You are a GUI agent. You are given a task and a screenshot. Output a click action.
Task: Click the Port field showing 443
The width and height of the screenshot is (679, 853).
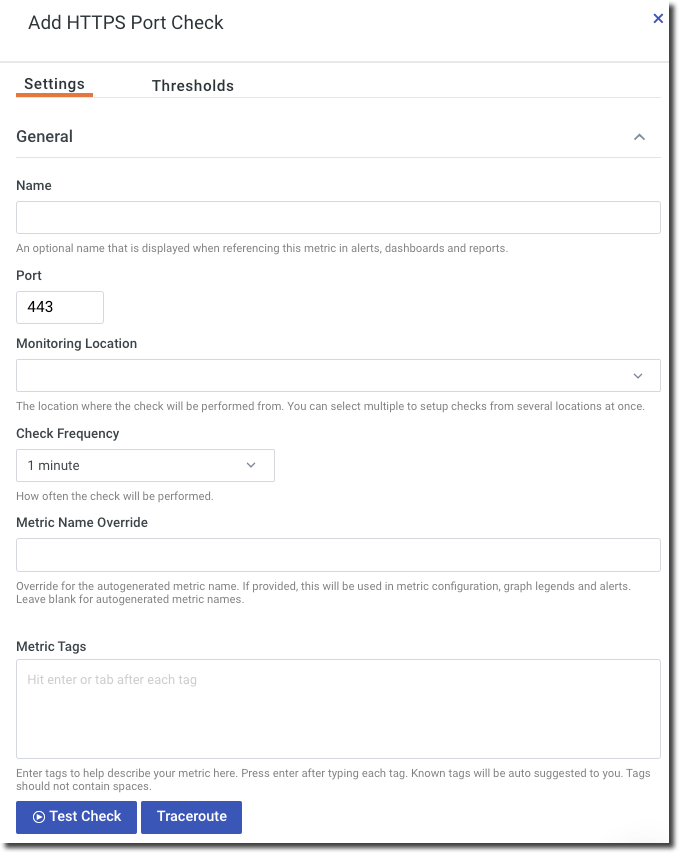(60, 308)
